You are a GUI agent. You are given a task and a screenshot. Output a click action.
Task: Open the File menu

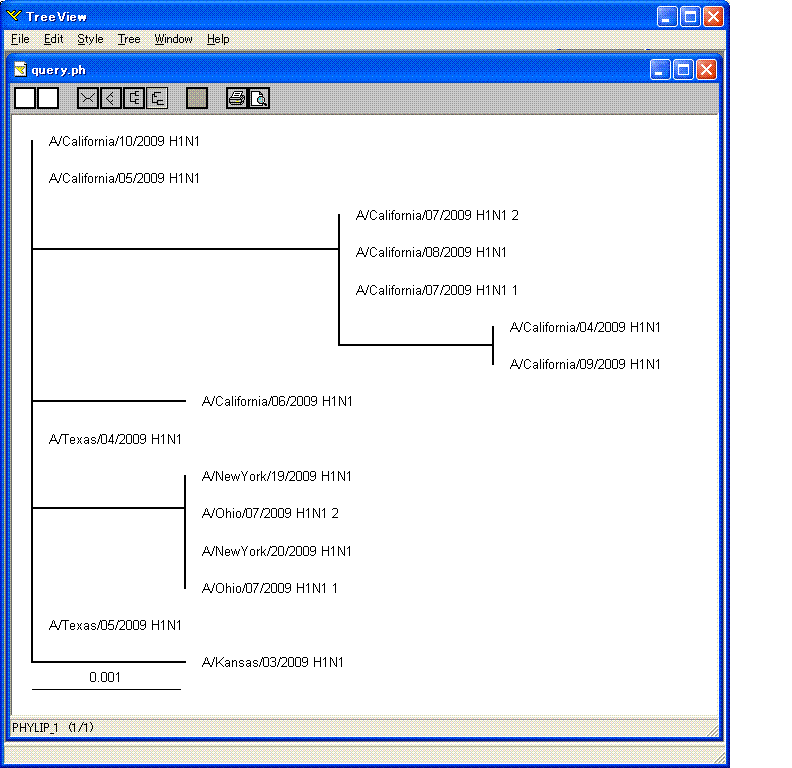20,39
